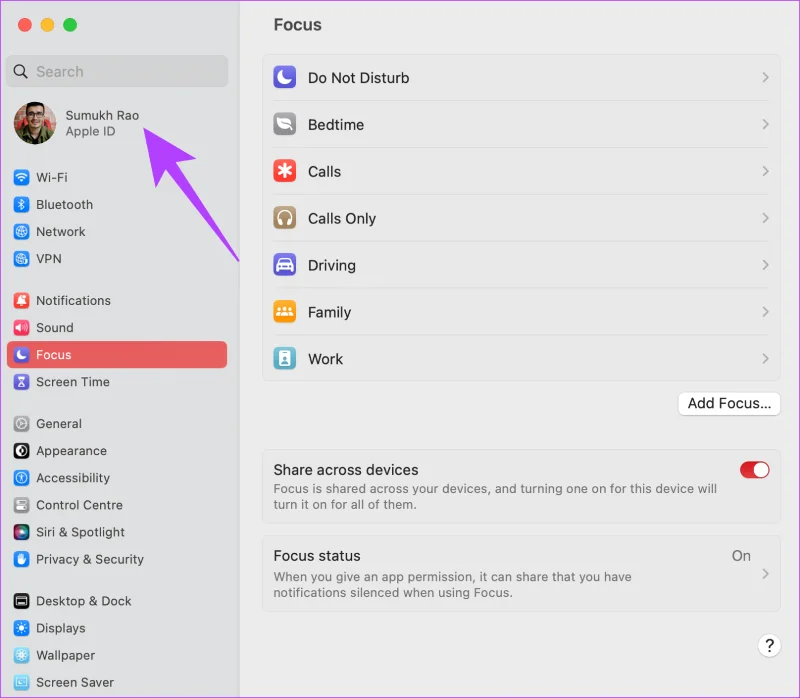
Task: Click the search magnifier icon
Action: (x=20, y=71)
